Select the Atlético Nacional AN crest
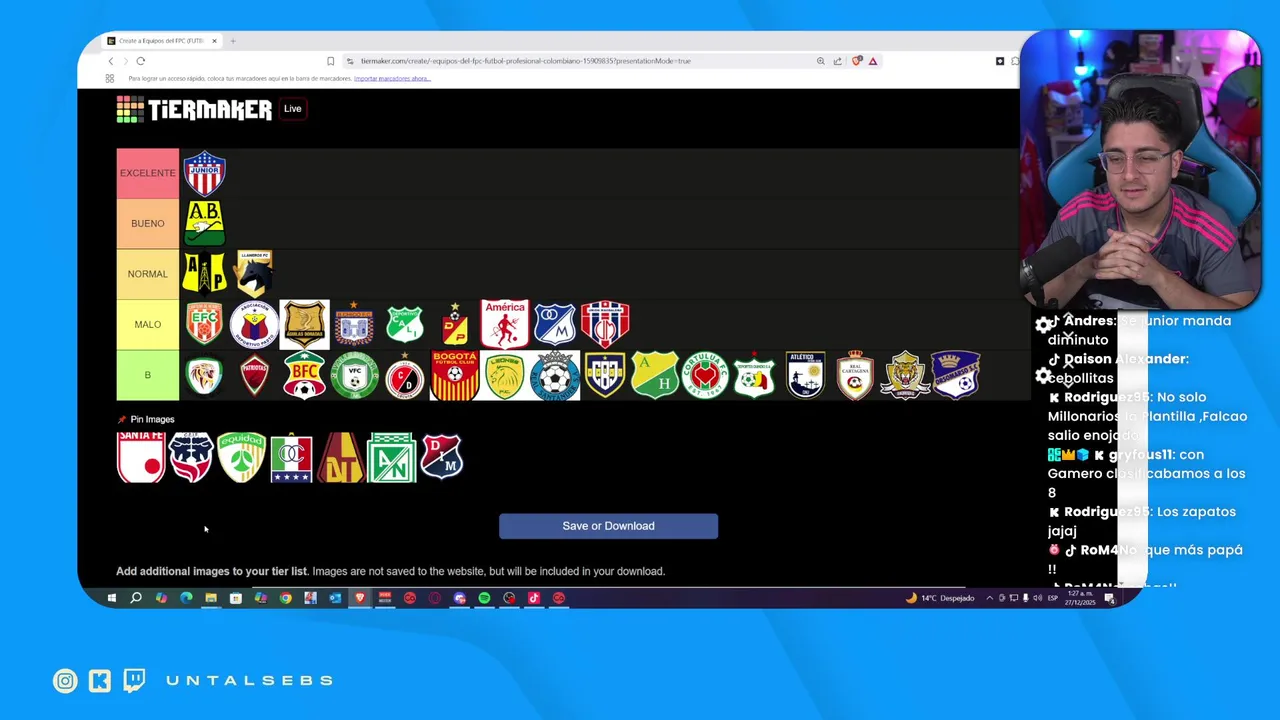Image resolution: width=1280 pixels, height=720 pixels. click(x=391, y=457)
